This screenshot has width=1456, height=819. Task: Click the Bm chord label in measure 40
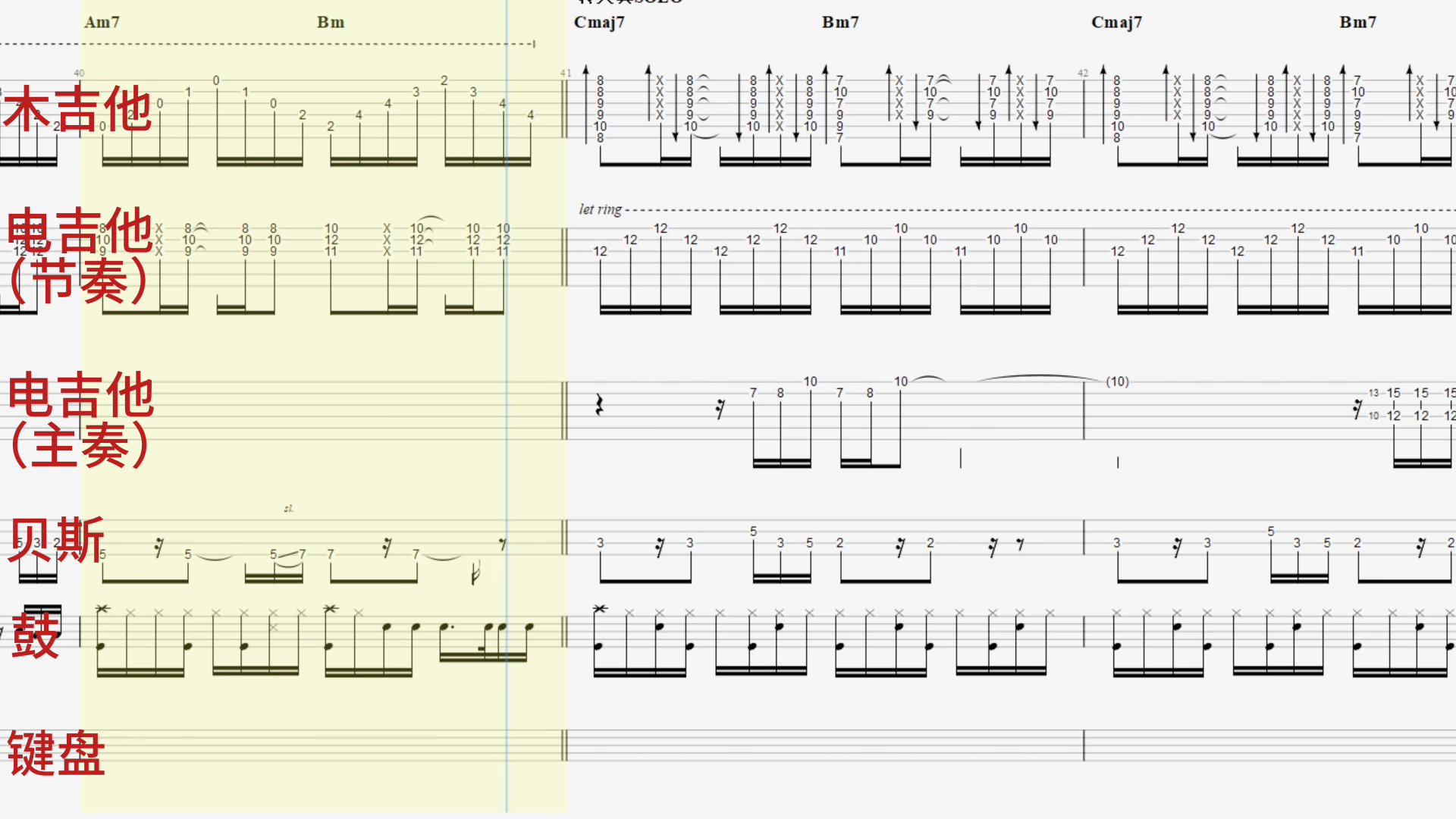point(331,22)
